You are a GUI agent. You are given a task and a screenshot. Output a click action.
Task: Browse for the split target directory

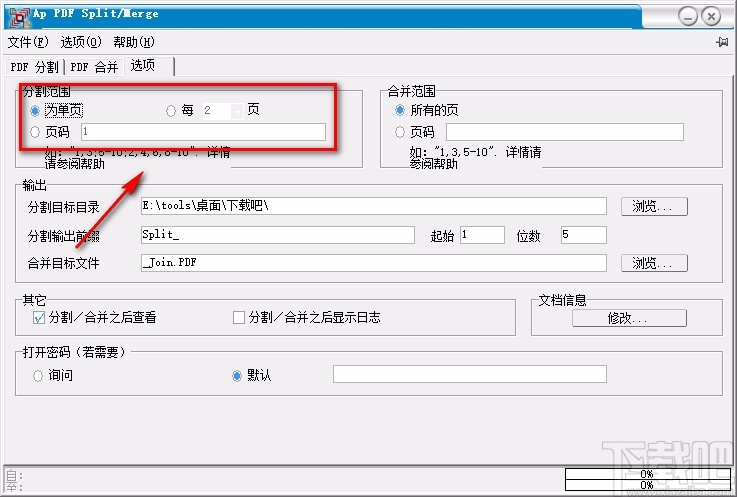tap(654, 206)
